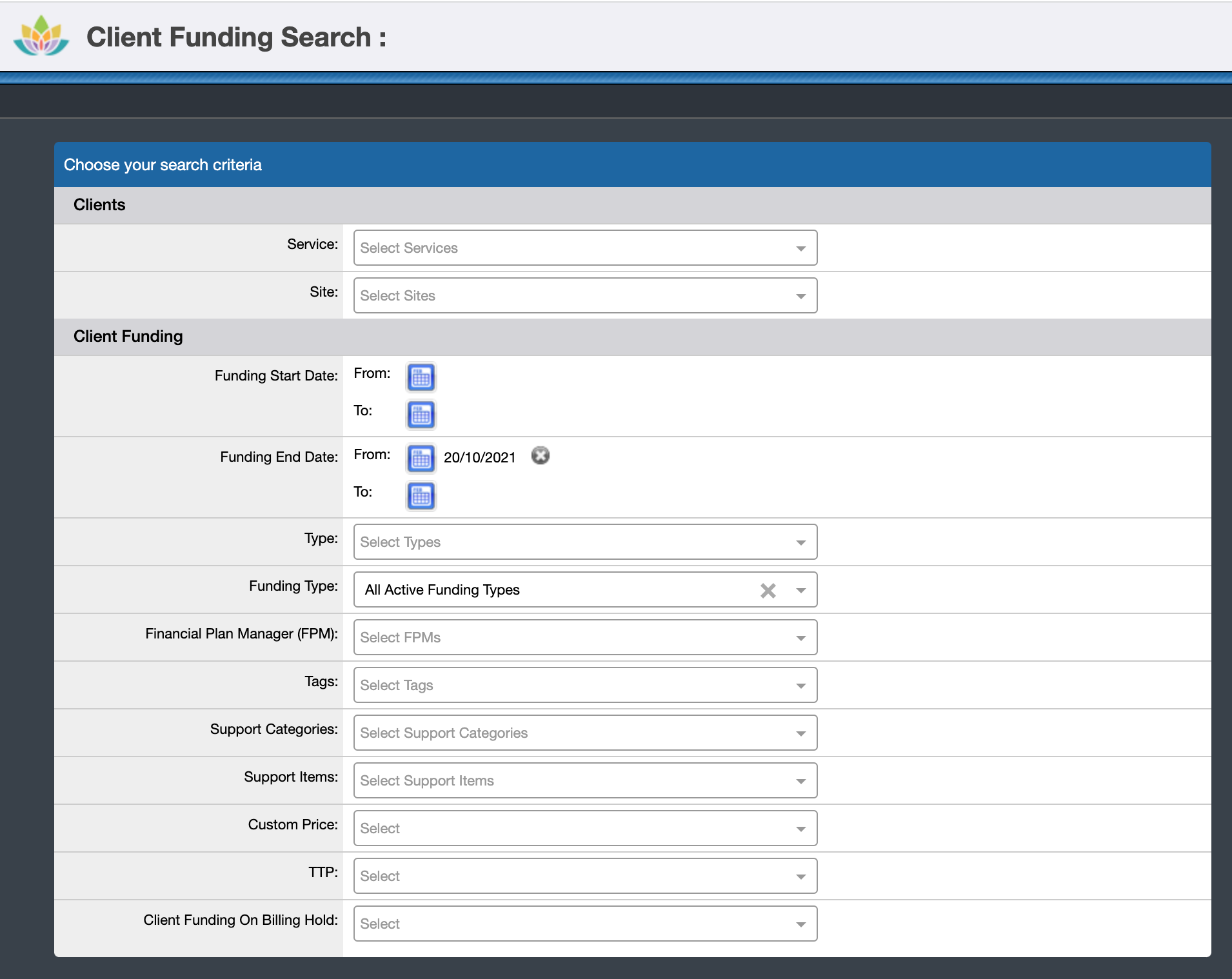Clear the 20/10/2021 end date value
The width and height of the screenshot is (1232, 979).
[541, 455]
